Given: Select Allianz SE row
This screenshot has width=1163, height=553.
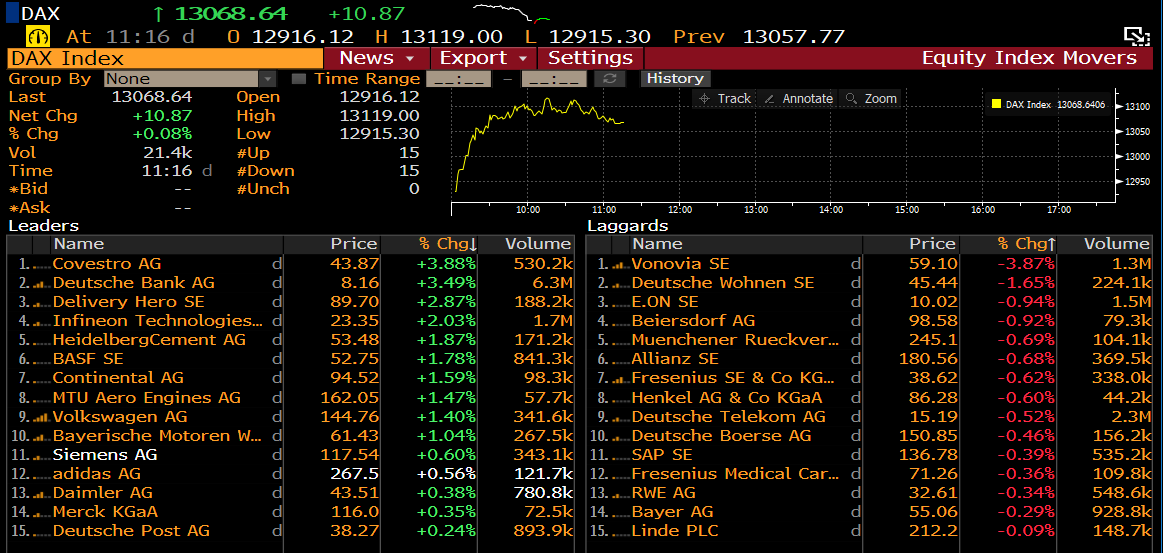Looking at the screenshot, I should (869, 360).
